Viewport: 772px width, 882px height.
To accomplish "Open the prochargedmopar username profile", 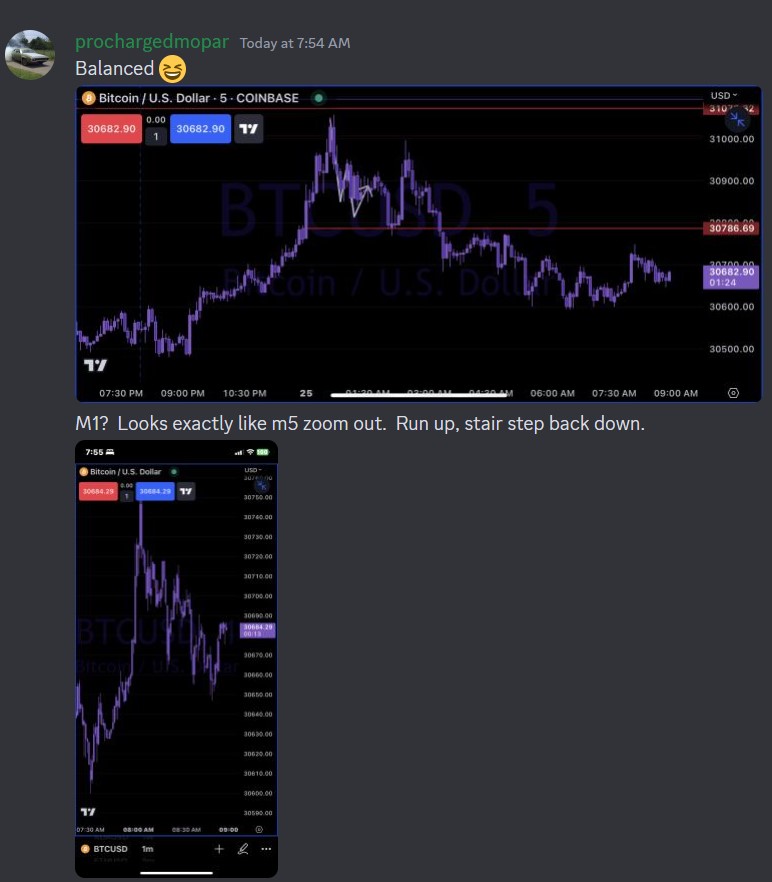I will pos(152,42).
